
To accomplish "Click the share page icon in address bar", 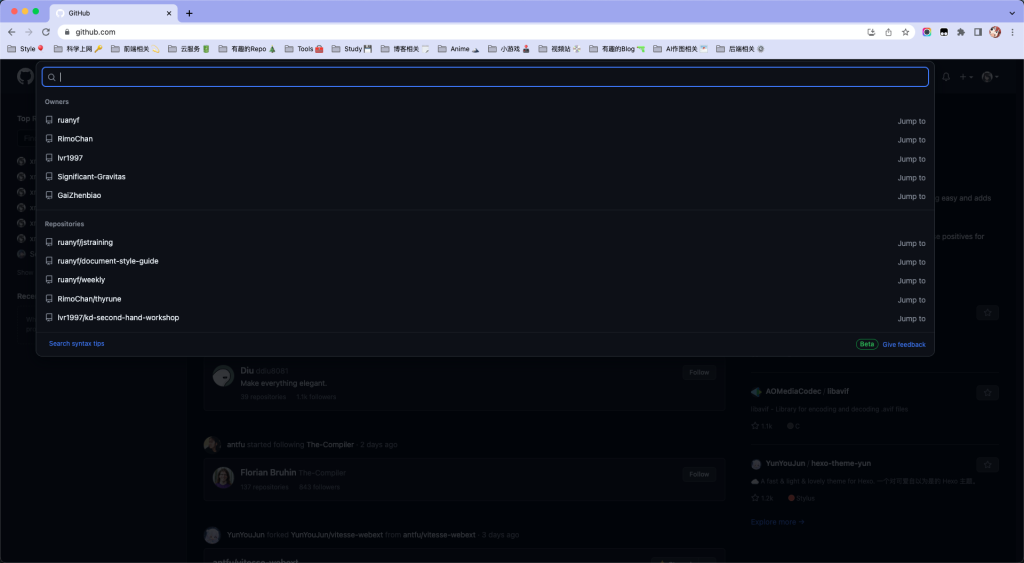I will tap(888, 32).
